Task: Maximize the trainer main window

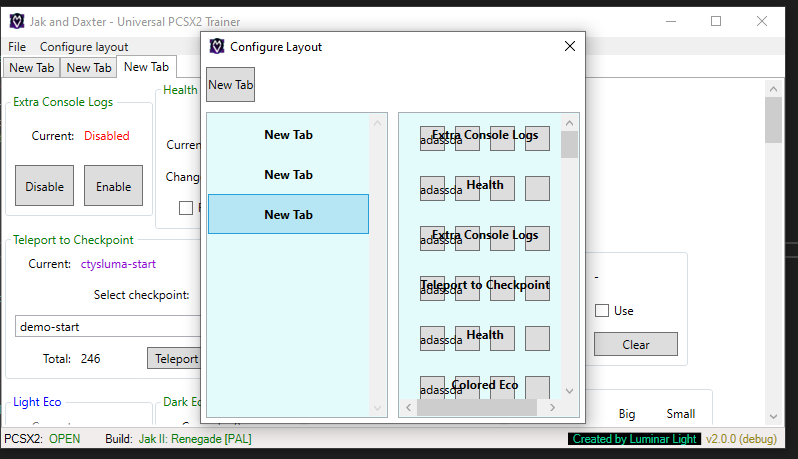Action: [716, 21]
